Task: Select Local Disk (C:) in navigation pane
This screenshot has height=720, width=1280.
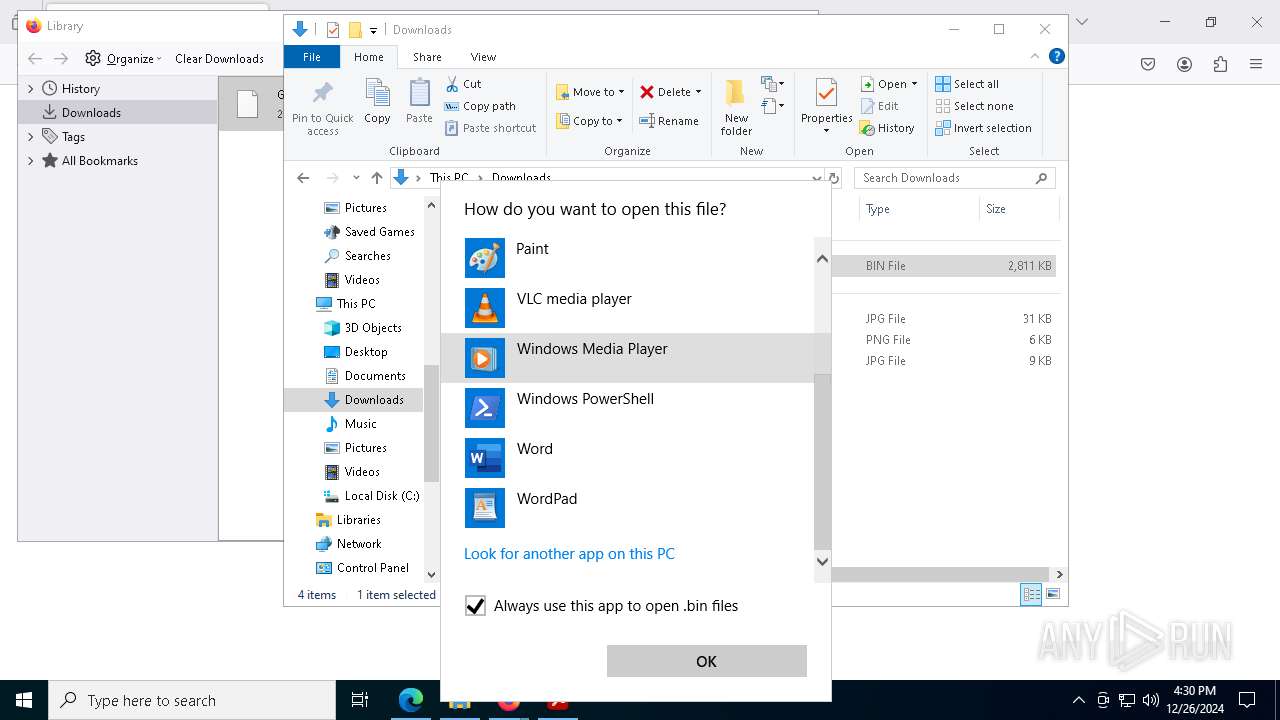Action: (371, 496)
